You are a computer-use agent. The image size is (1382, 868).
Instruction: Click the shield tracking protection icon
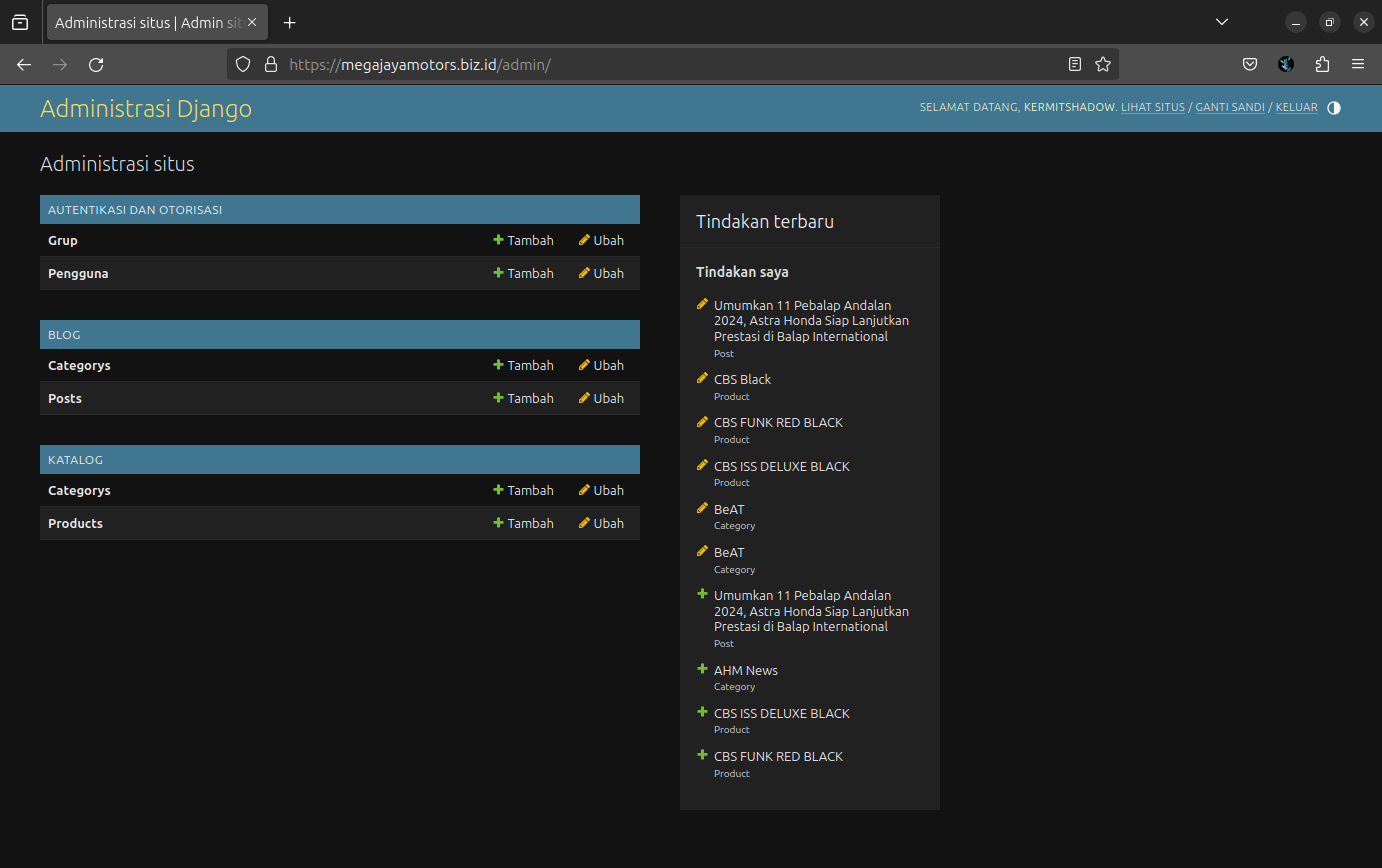(x=243, y=65)
